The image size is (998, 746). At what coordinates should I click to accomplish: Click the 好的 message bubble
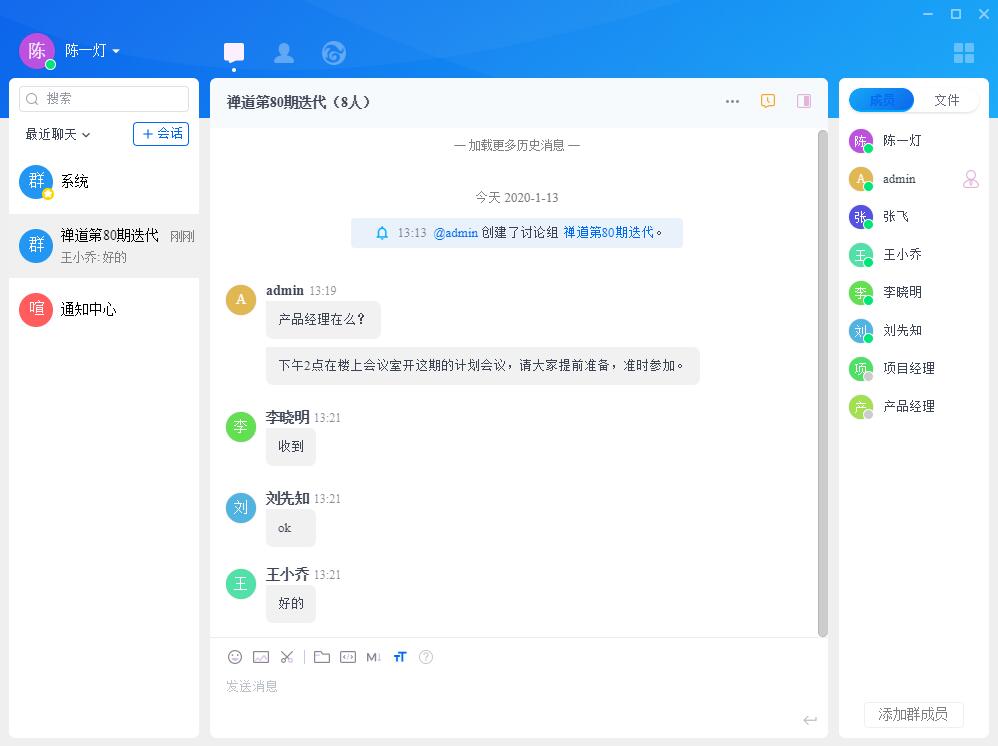(290, 603)
